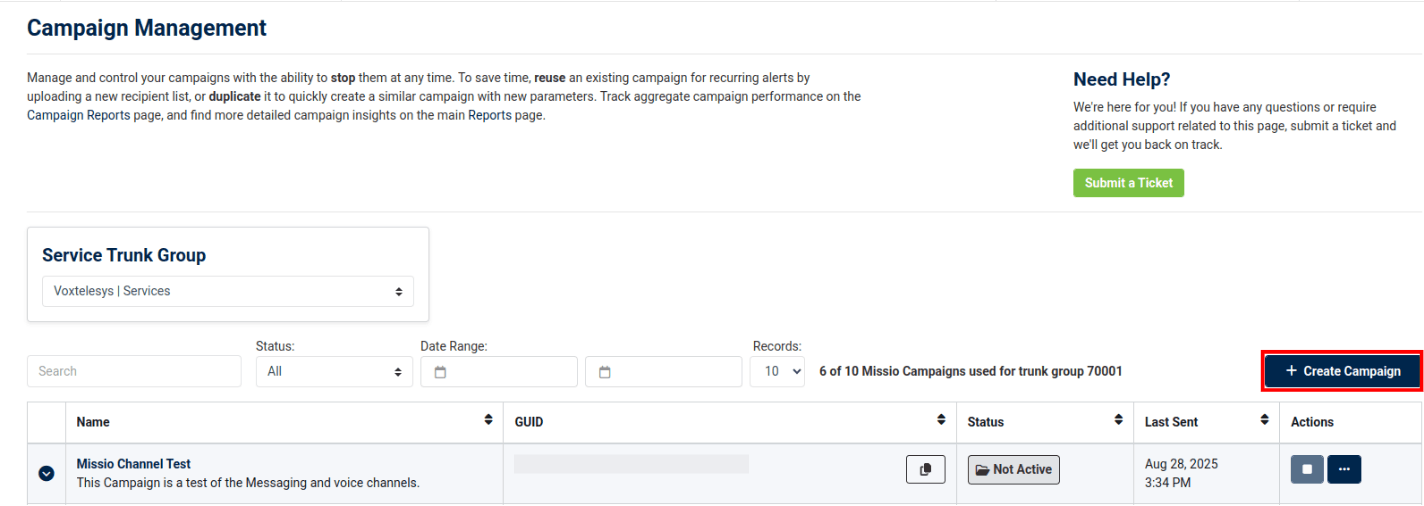This screenshot has width=1424, height=506.
Task: Open the Service Trunk Group dropdown
Action: 227,291
